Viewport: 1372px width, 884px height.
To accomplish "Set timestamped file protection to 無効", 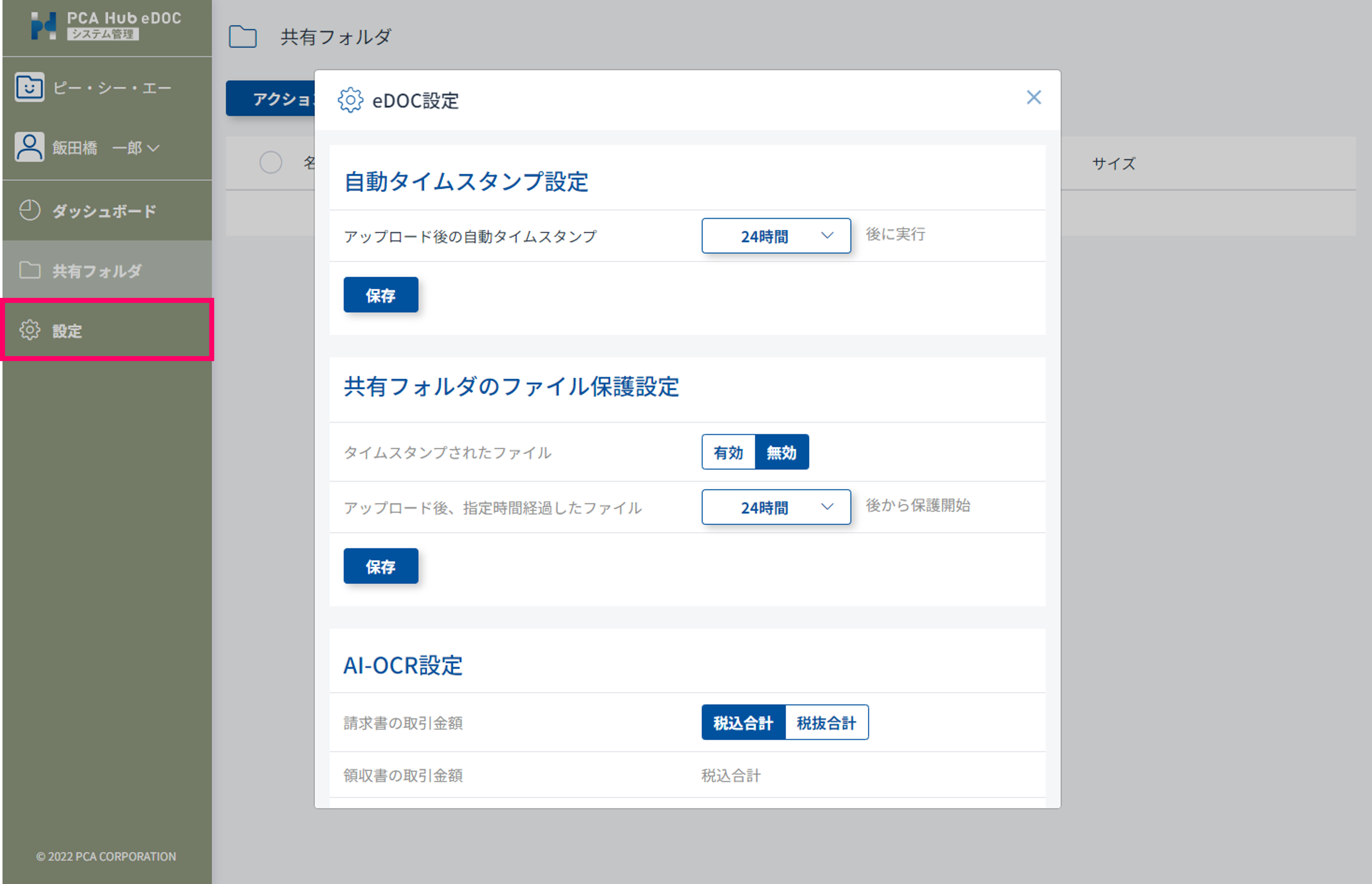I will coord(782,452).
